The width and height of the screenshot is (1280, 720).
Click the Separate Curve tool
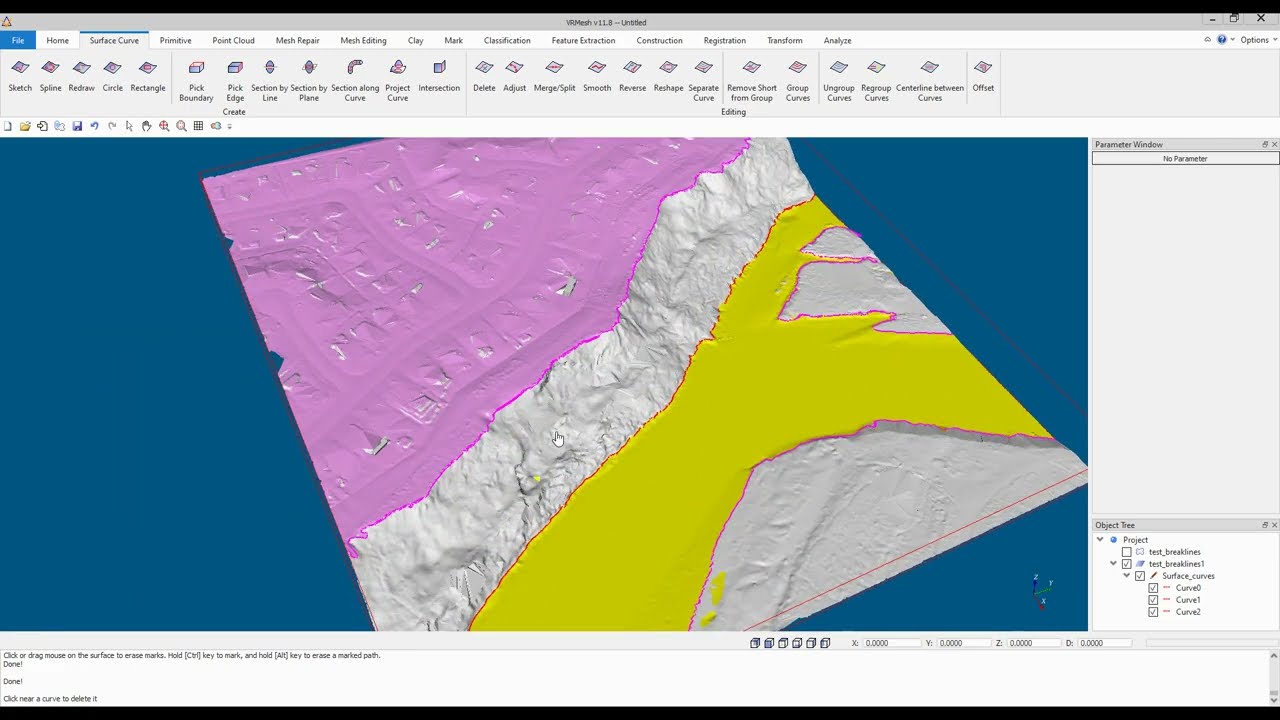[x=704, y=80]
